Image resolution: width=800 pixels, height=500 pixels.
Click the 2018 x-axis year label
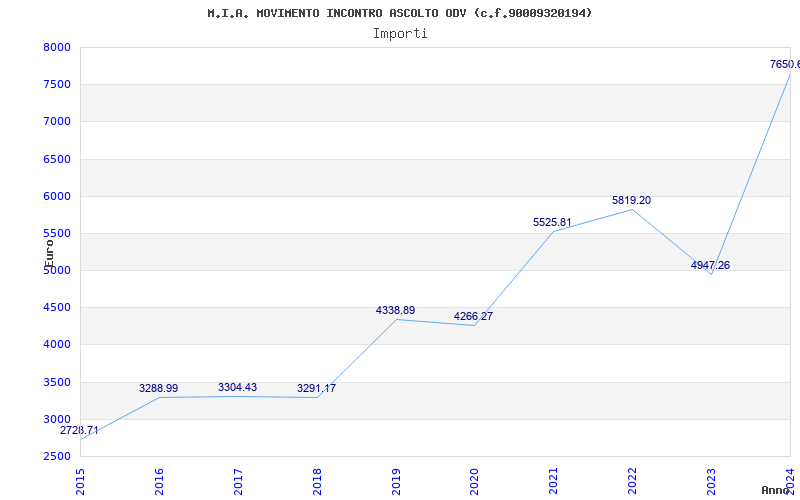(x=317, y=481)
